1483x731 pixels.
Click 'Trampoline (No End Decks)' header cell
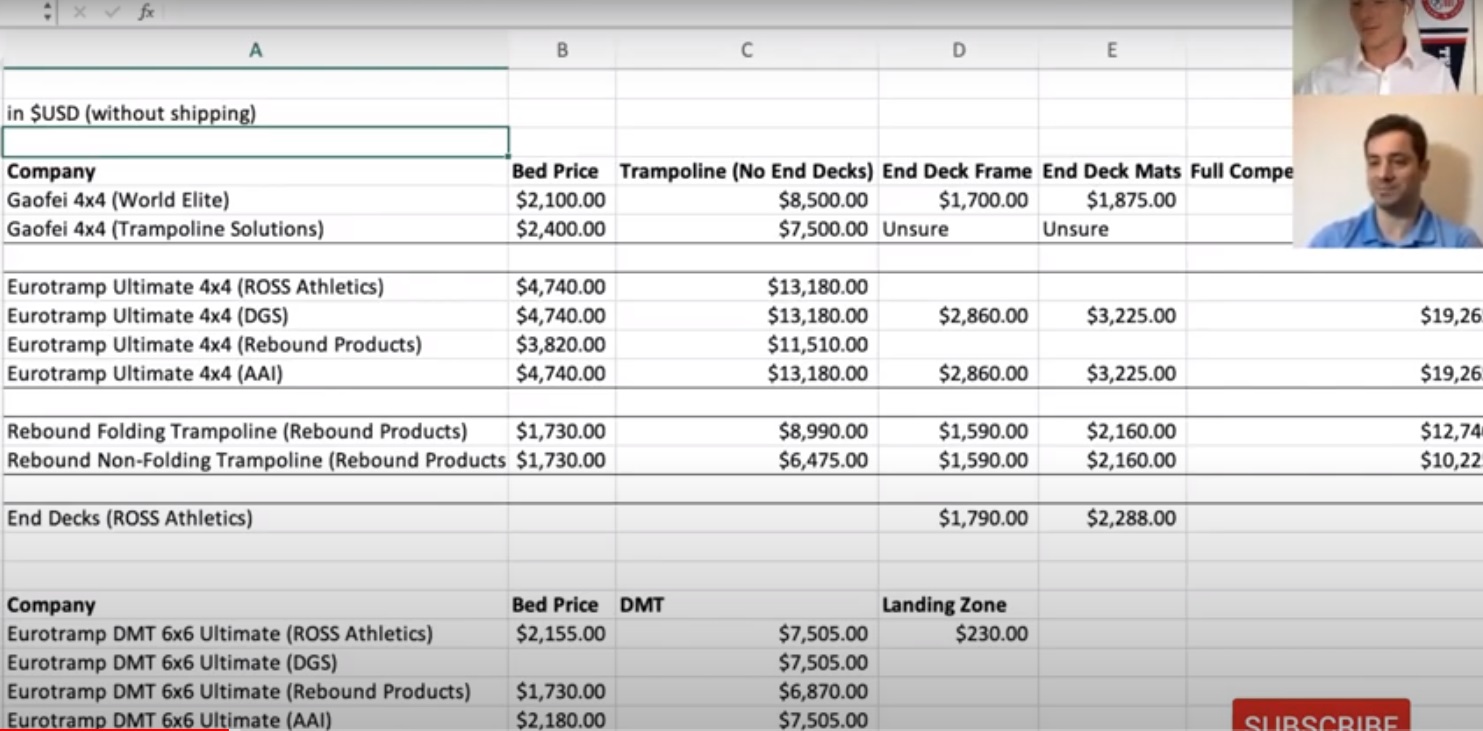[746, 171]
